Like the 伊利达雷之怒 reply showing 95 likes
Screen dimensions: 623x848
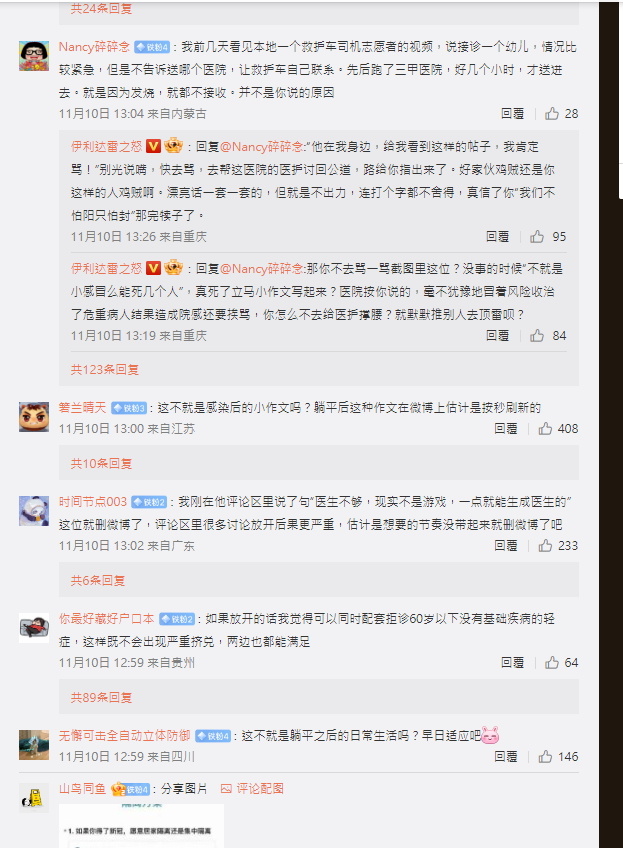tap(537, 236)
